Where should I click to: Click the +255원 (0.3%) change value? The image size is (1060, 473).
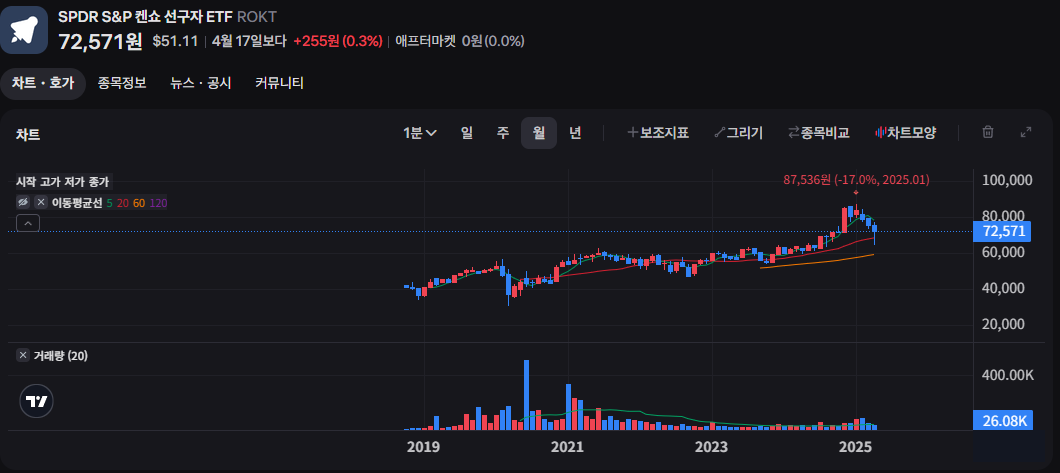point(338,41)
